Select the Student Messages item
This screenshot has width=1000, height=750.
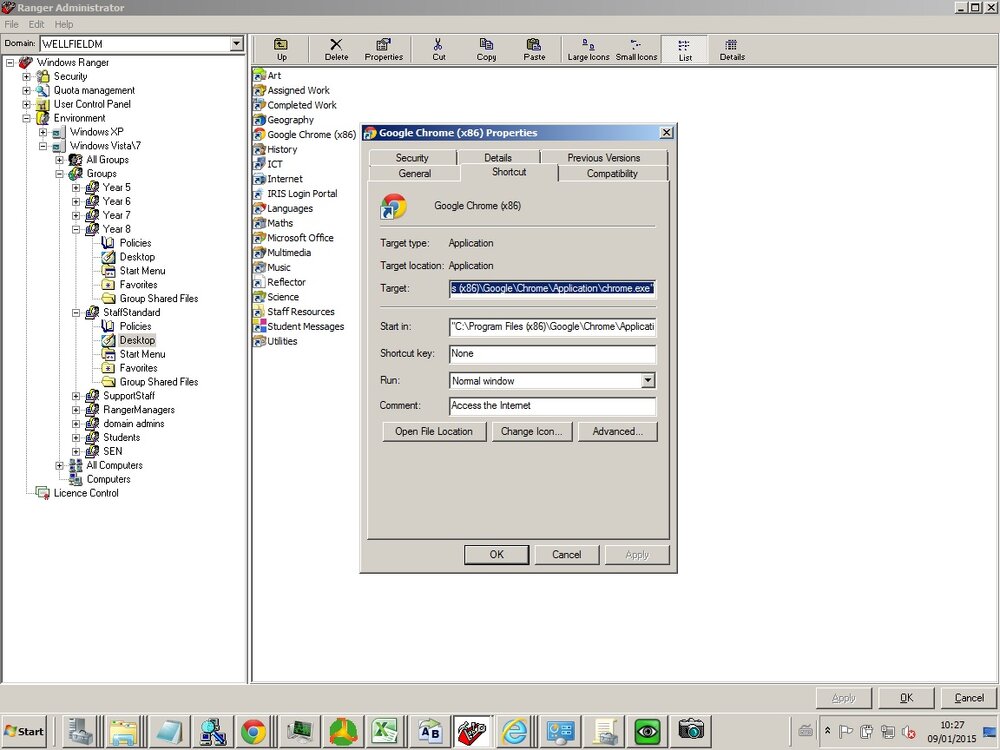click(298, 327)
